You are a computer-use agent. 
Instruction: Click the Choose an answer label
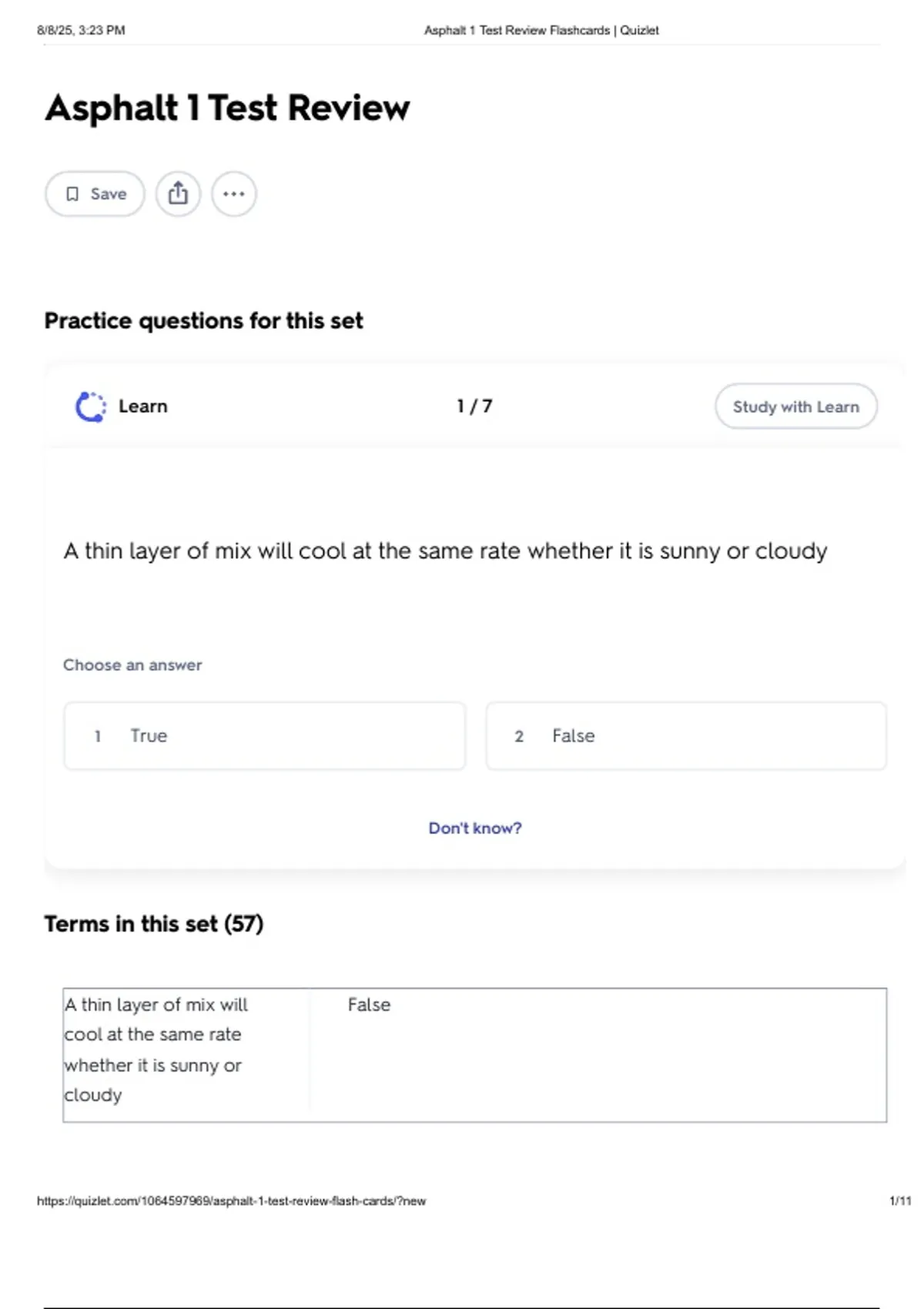[x=132, y=665]
